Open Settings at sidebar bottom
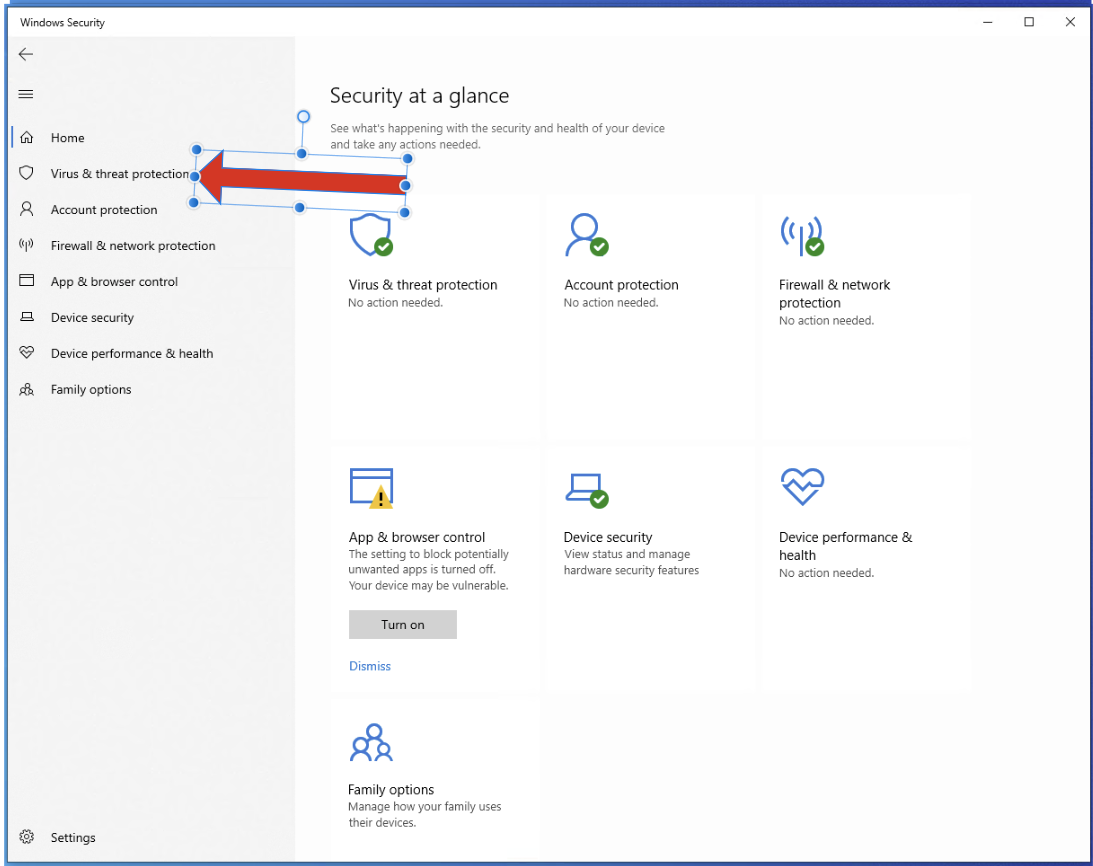1093x866 pixels. tap(72, 837)
